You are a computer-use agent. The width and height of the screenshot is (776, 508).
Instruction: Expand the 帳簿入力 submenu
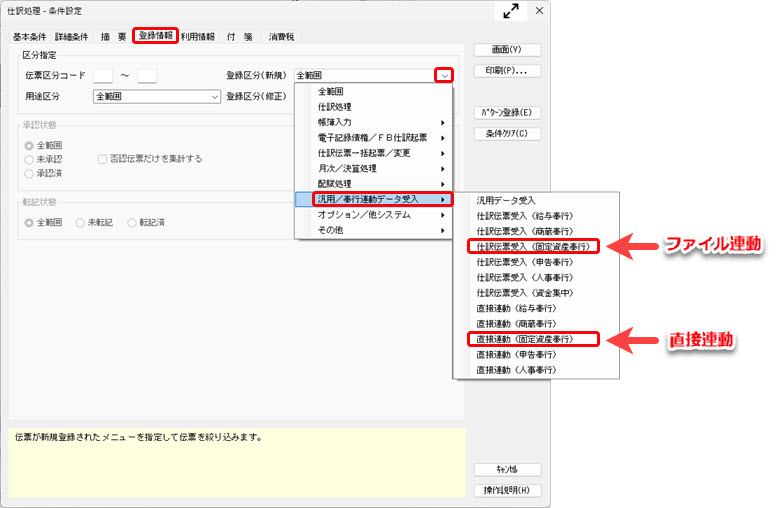(374, 122)
